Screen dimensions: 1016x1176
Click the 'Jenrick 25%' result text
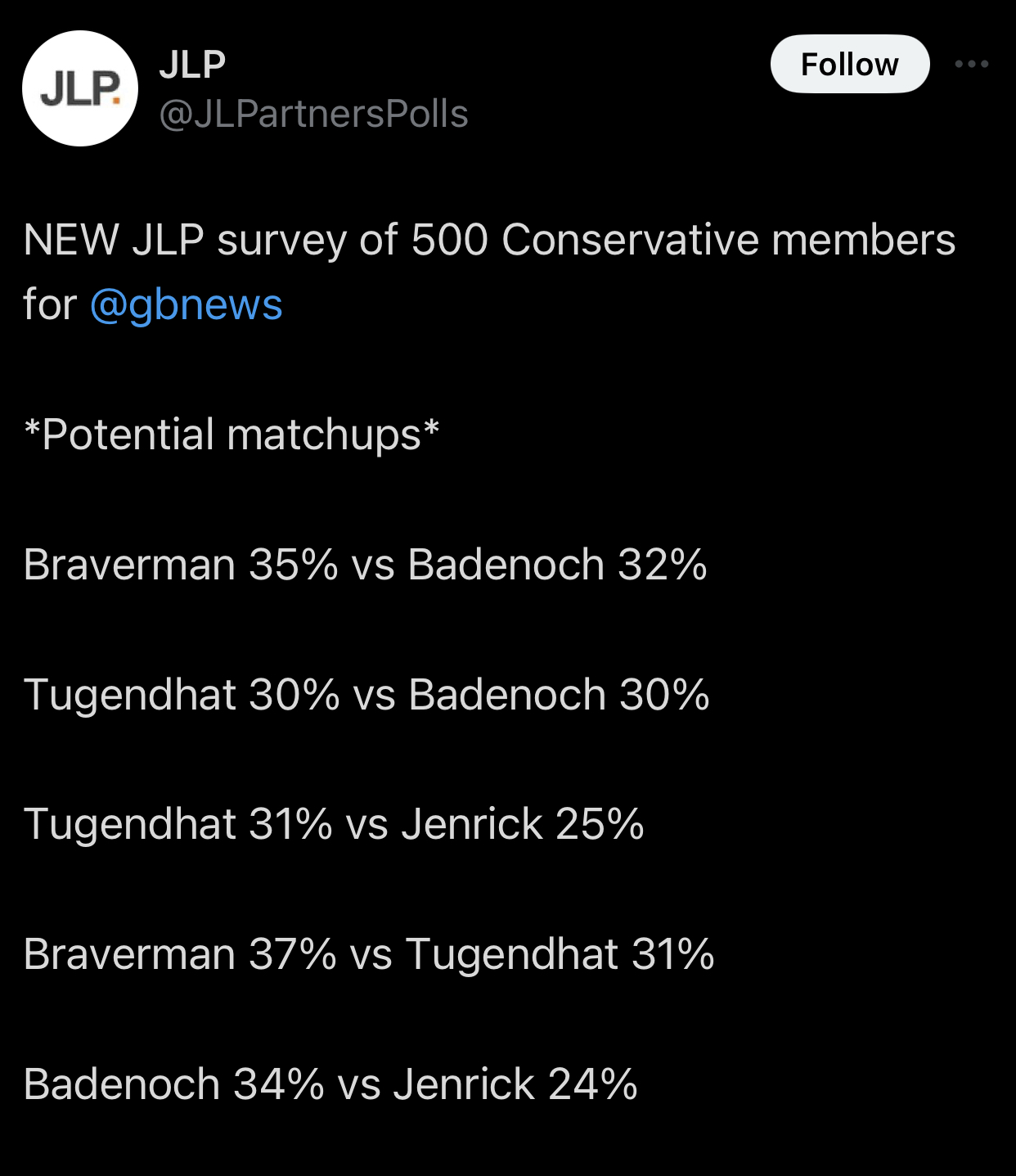click(522, 824)
